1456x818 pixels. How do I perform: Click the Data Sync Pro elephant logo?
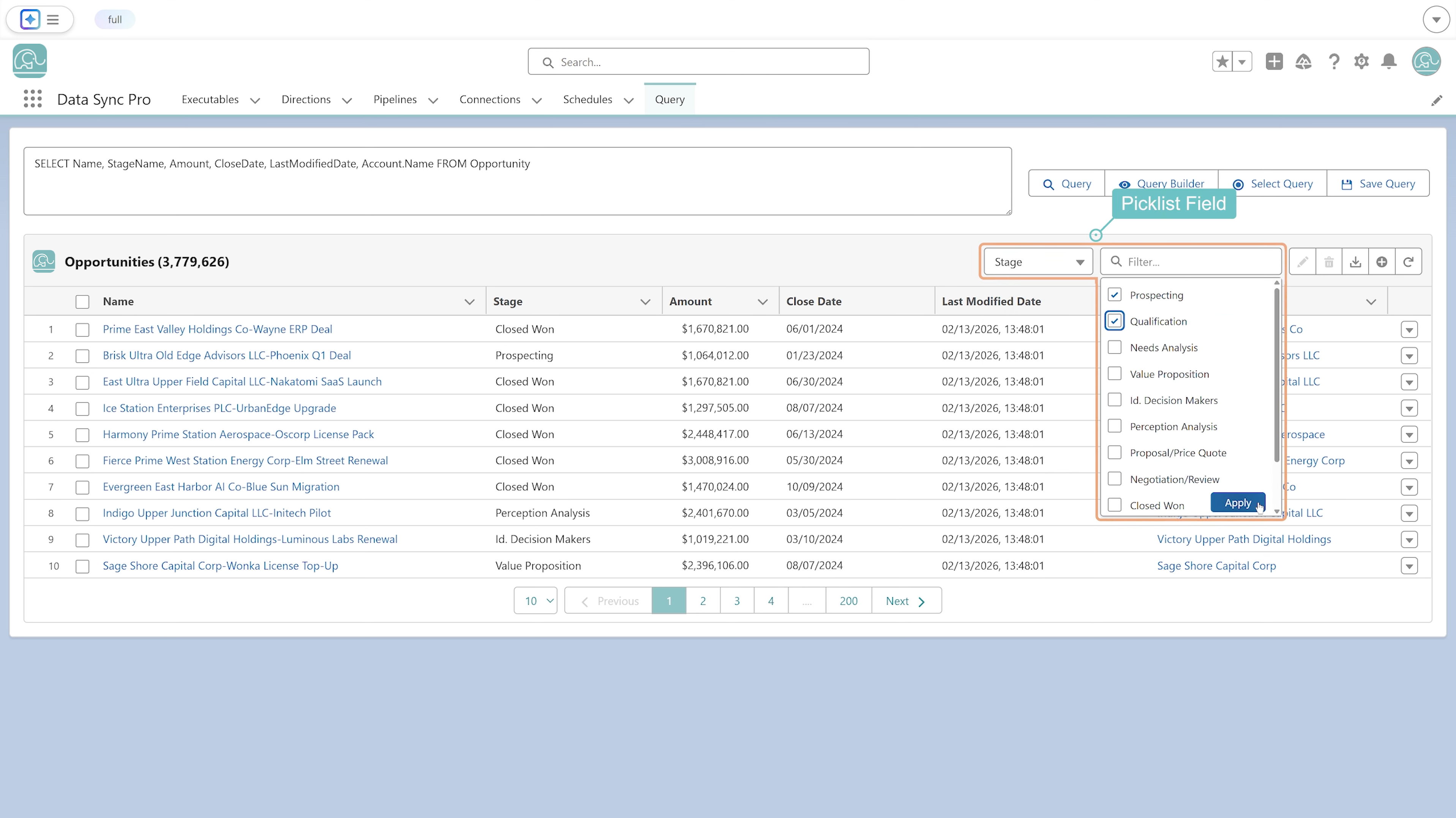point(30,61)
